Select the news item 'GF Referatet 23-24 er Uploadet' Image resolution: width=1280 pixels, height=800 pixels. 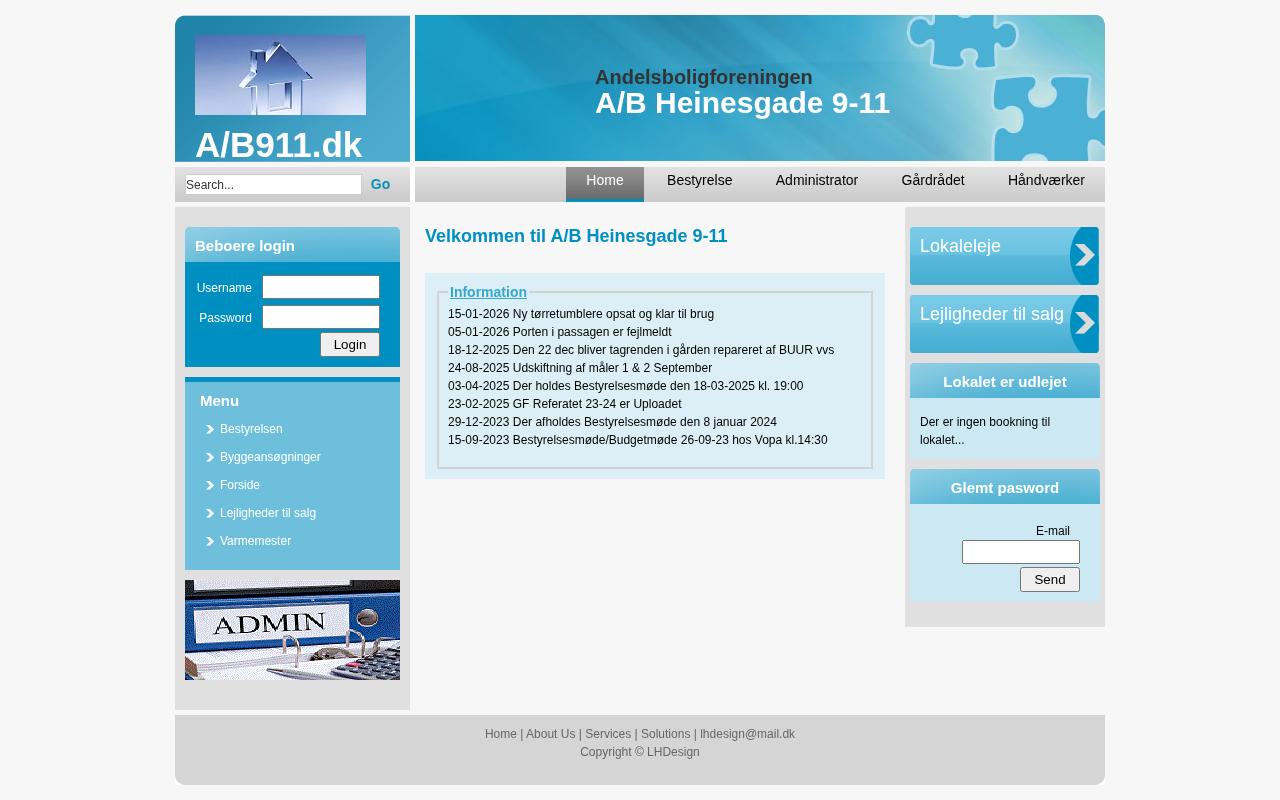point(565,404)
